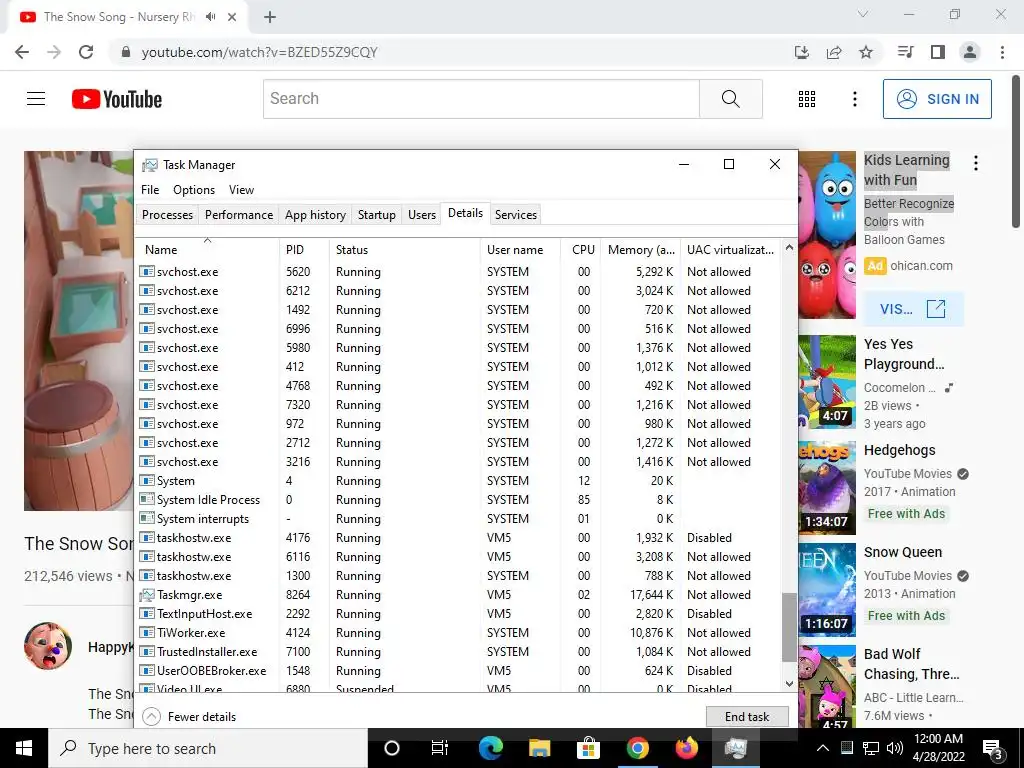Image resolution: width=1024 pixels, height=768 pixels.
Task: Show hidden system tray icons
Action: click(823, 748)
